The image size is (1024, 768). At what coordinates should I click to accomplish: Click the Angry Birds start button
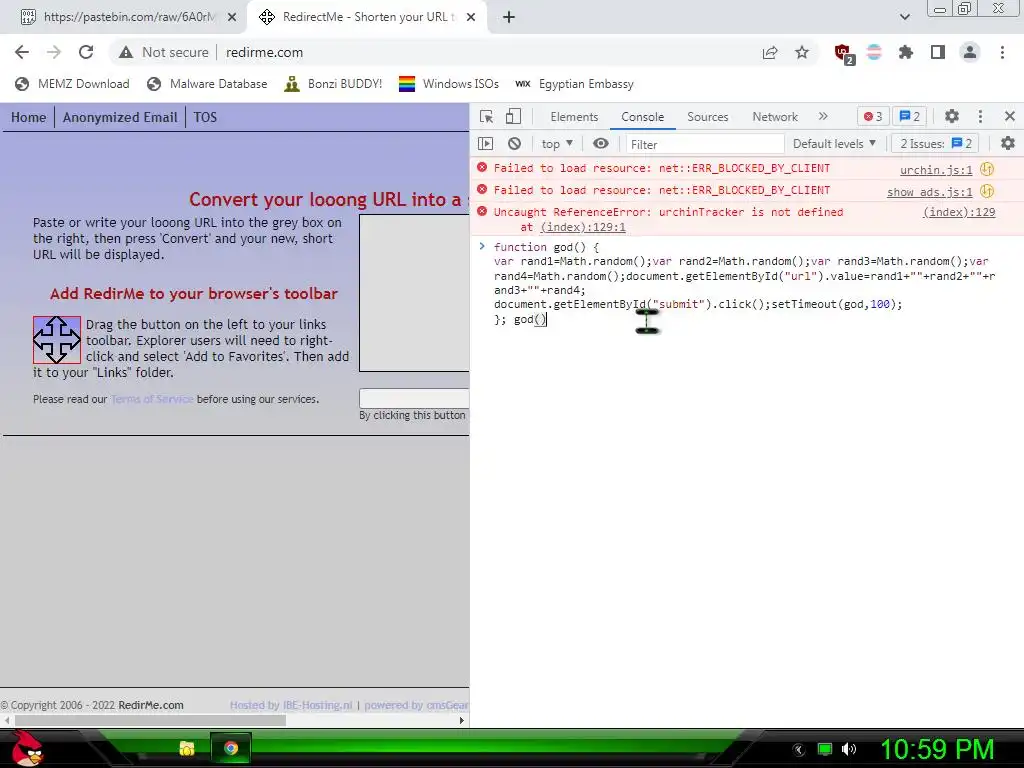click(26, 748)
